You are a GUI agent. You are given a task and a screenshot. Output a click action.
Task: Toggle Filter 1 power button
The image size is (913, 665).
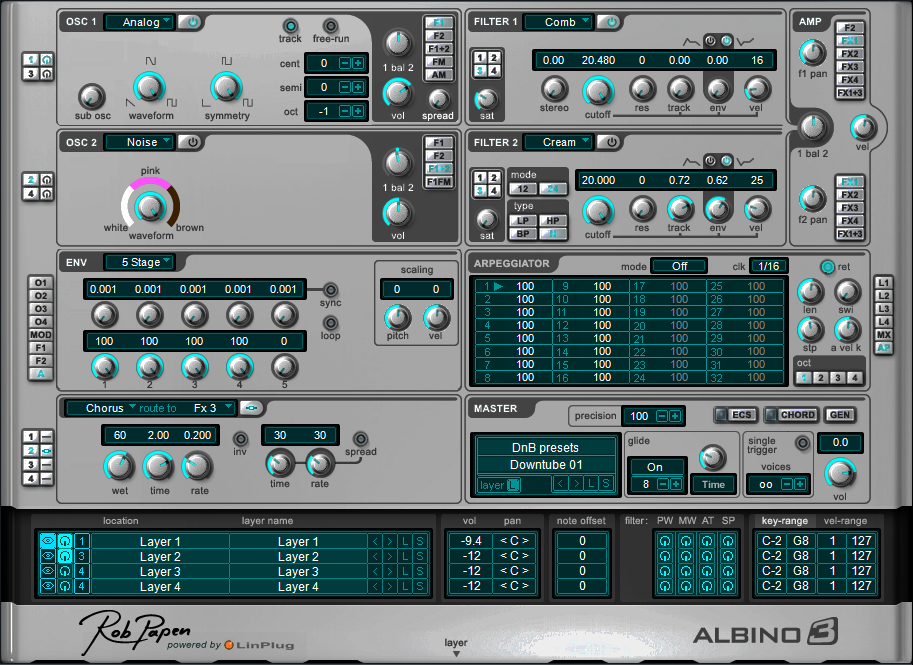(609, 22)
